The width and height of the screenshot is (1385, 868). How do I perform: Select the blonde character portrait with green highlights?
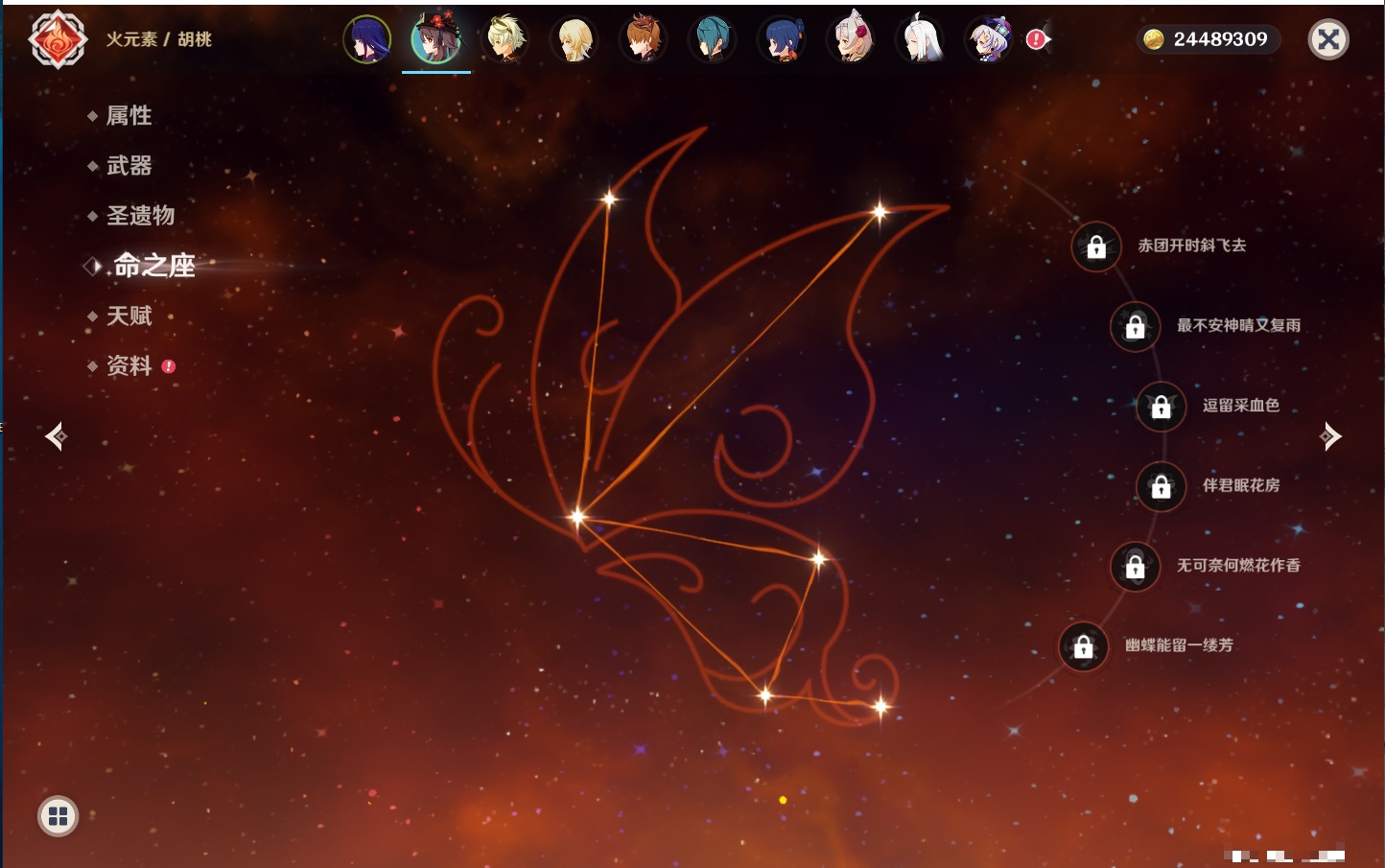pos(505,39)
